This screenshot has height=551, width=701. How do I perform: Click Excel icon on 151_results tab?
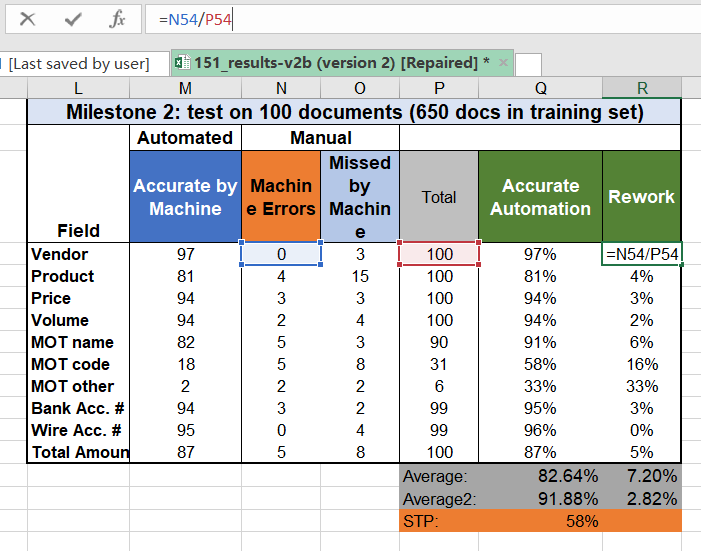point(182,62)
